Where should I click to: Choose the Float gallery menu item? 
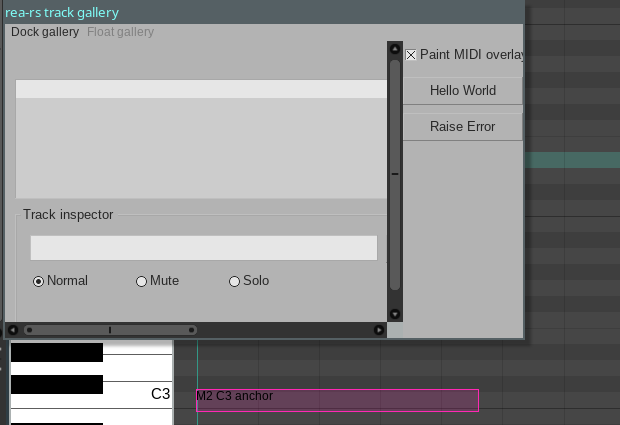click(x=120, y=32)
